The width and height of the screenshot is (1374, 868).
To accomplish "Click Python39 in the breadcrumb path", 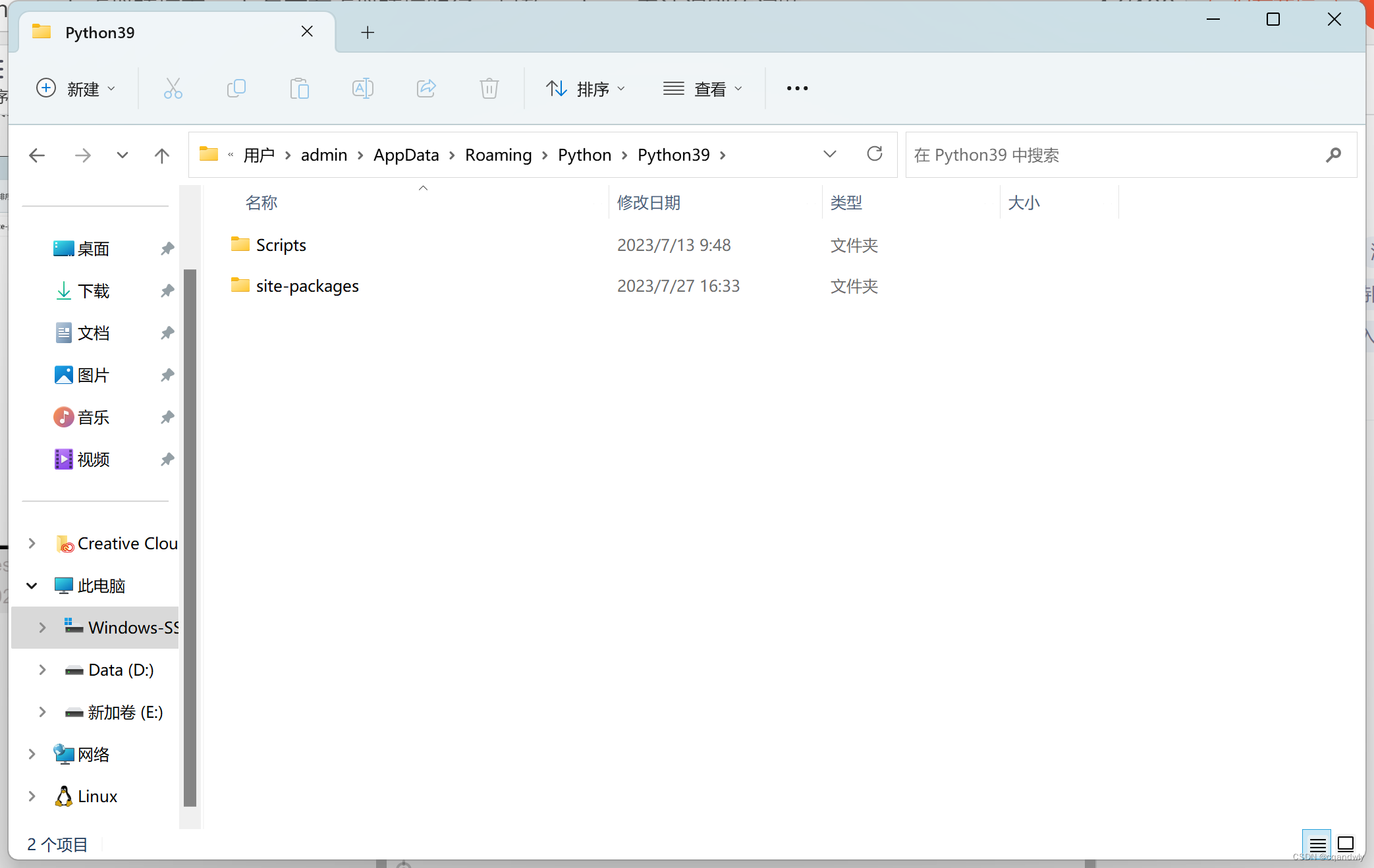I will tap(674, 155).
